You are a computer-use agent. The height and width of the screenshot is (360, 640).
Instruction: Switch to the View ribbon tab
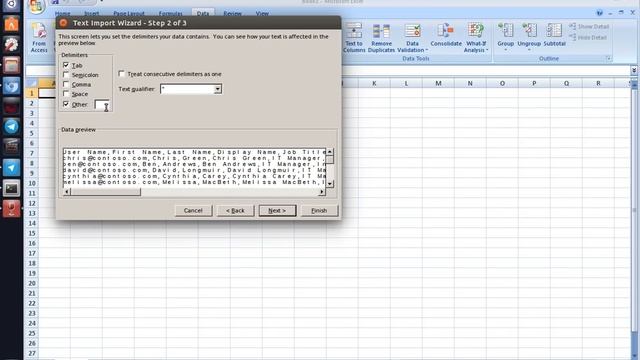coord(262,13)
